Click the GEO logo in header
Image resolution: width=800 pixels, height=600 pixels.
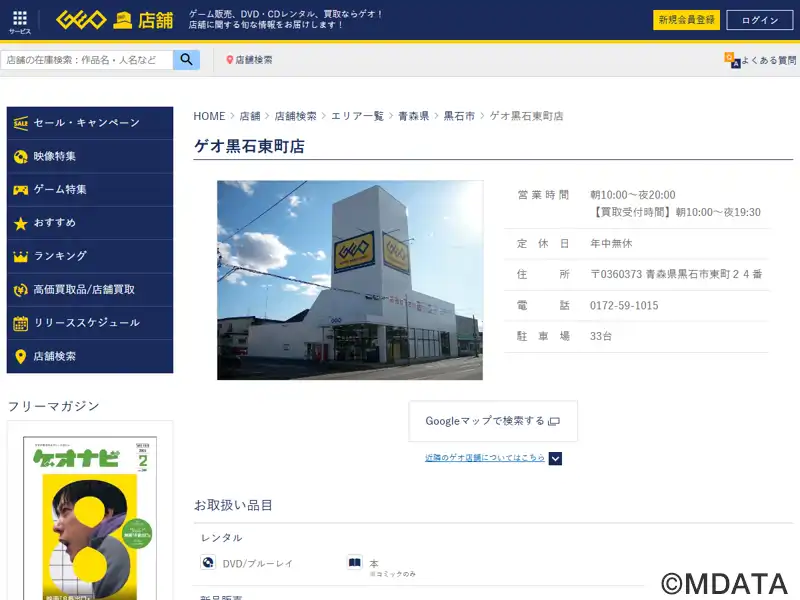[81, 20]
